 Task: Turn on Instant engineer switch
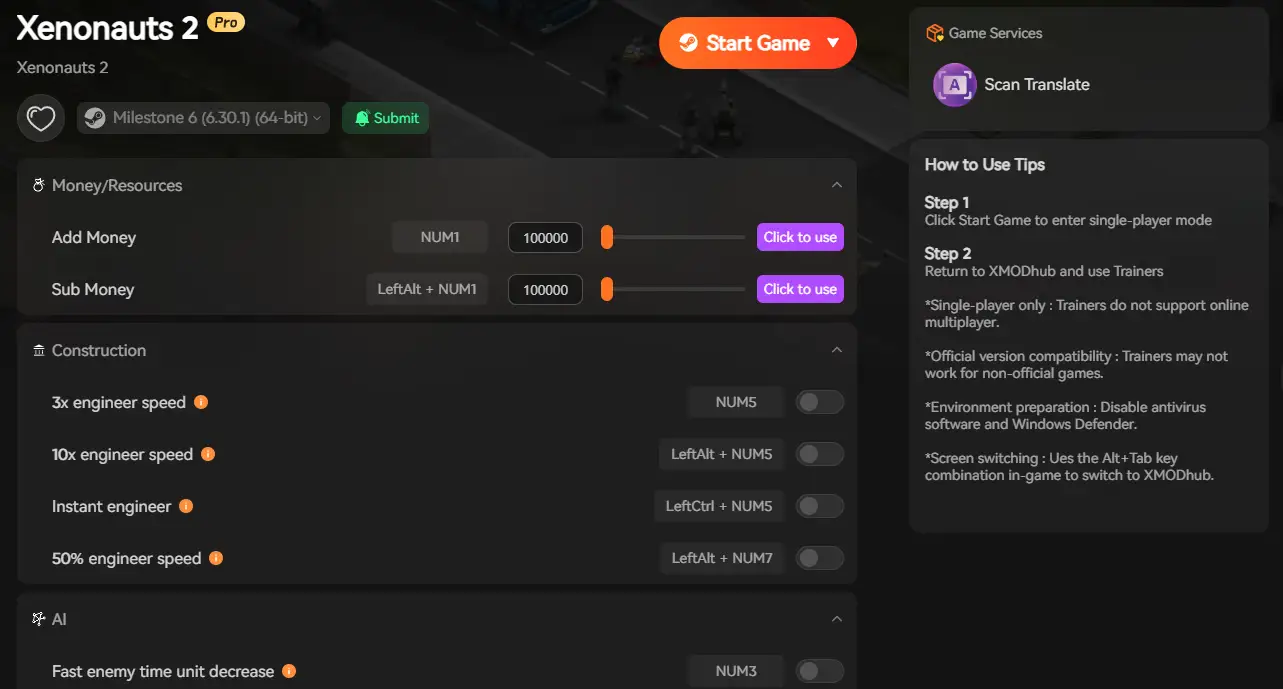click(x=819, y=506)
